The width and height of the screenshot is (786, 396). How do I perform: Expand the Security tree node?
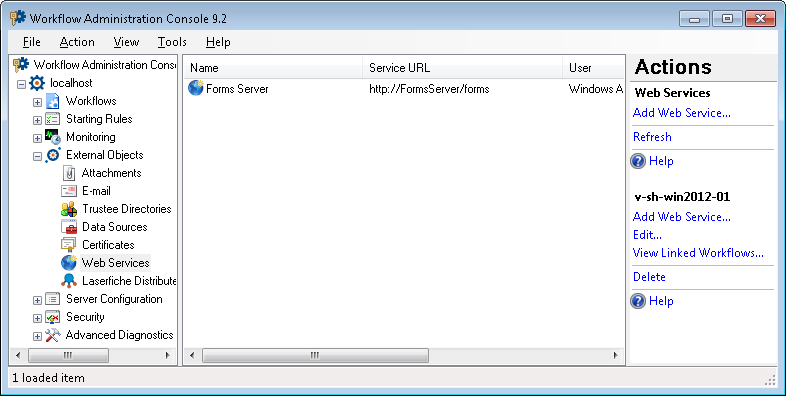tap(37, 318)
